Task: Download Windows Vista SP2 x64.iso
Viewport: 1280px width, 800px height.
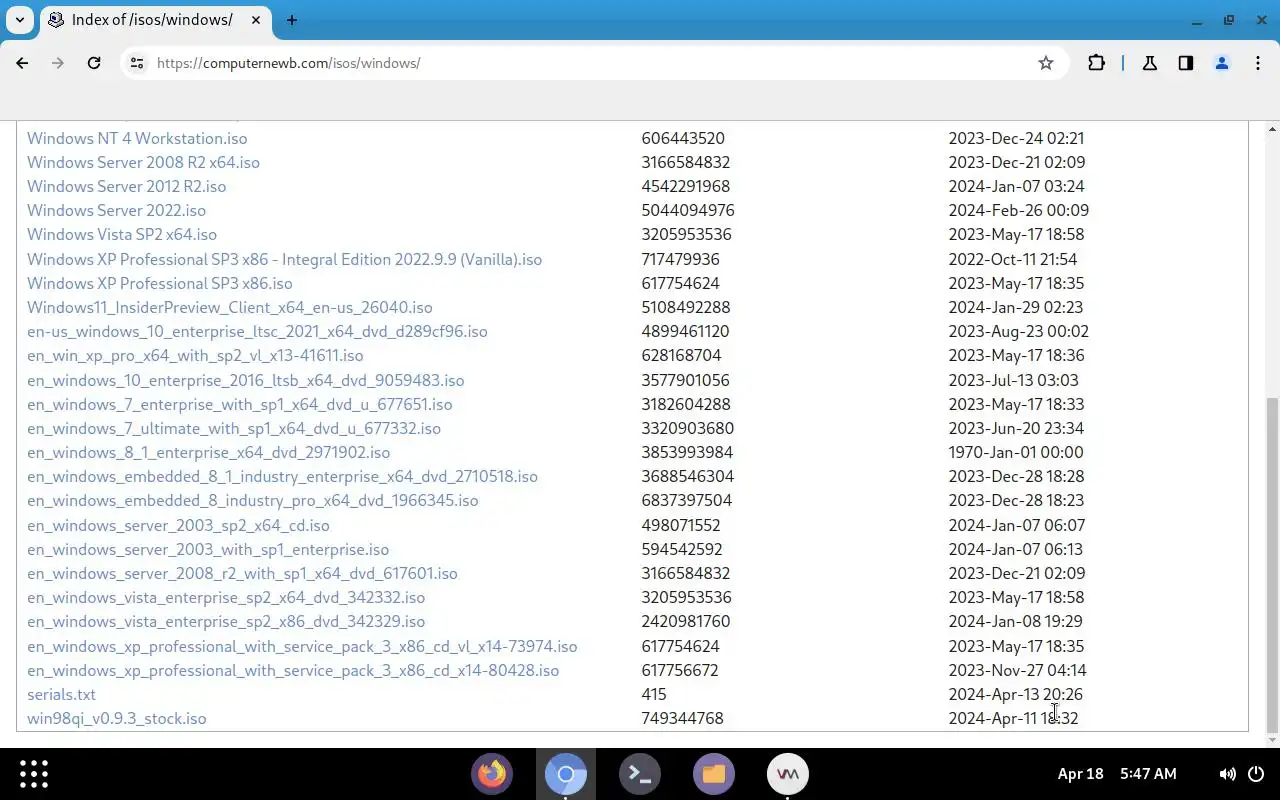Action: point(122,234)
